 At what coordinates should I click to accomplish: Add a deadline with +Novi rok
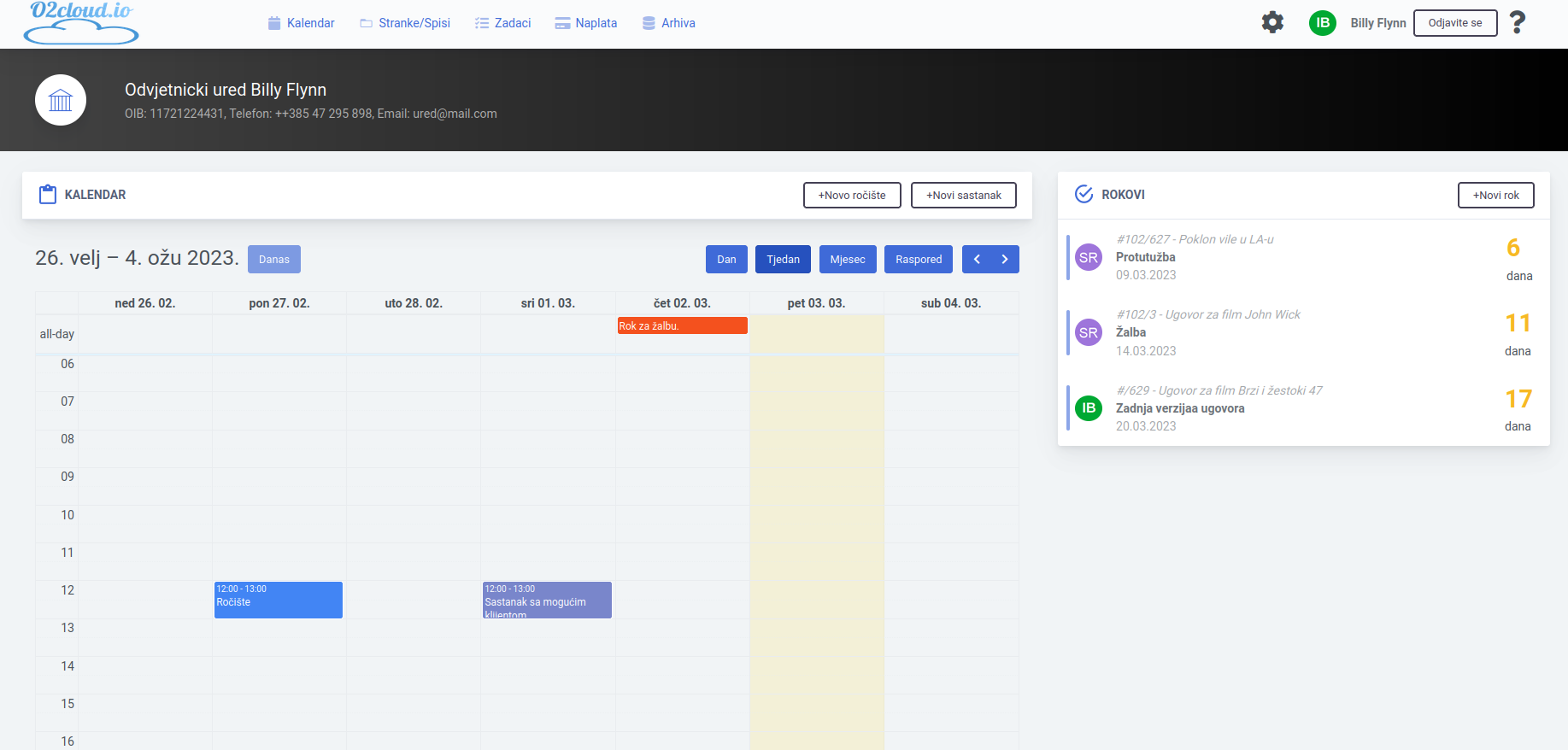(x=1495, y=196)
